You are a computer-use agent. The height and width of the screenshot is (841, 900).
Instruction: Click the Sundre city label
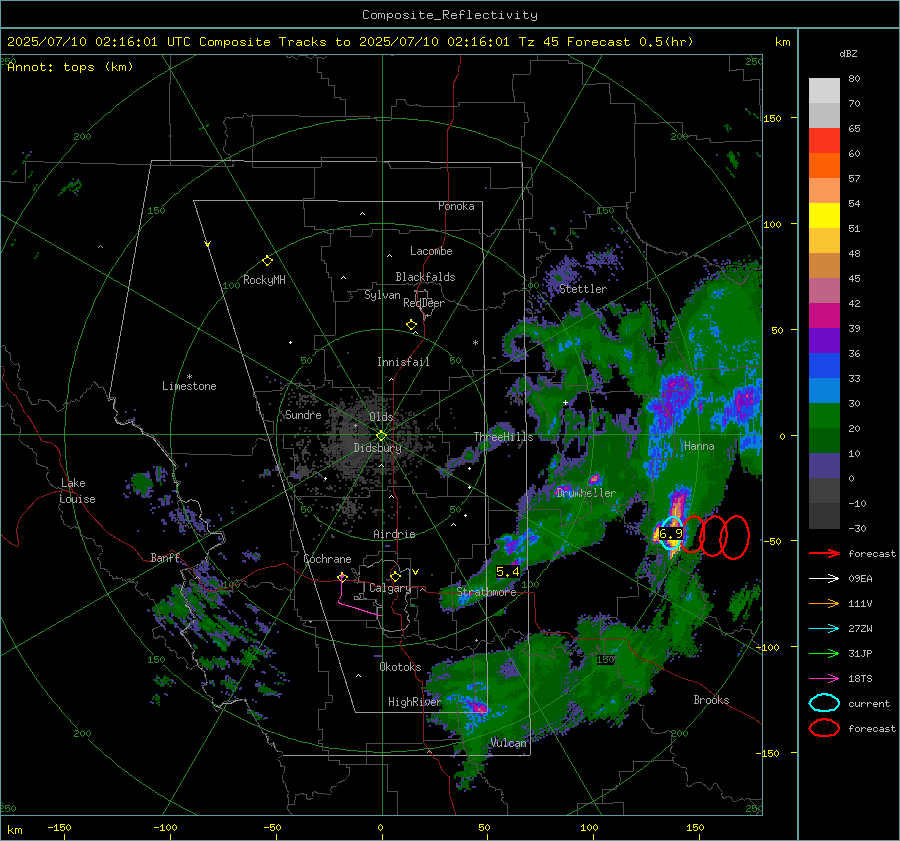[x=303, y=415]
